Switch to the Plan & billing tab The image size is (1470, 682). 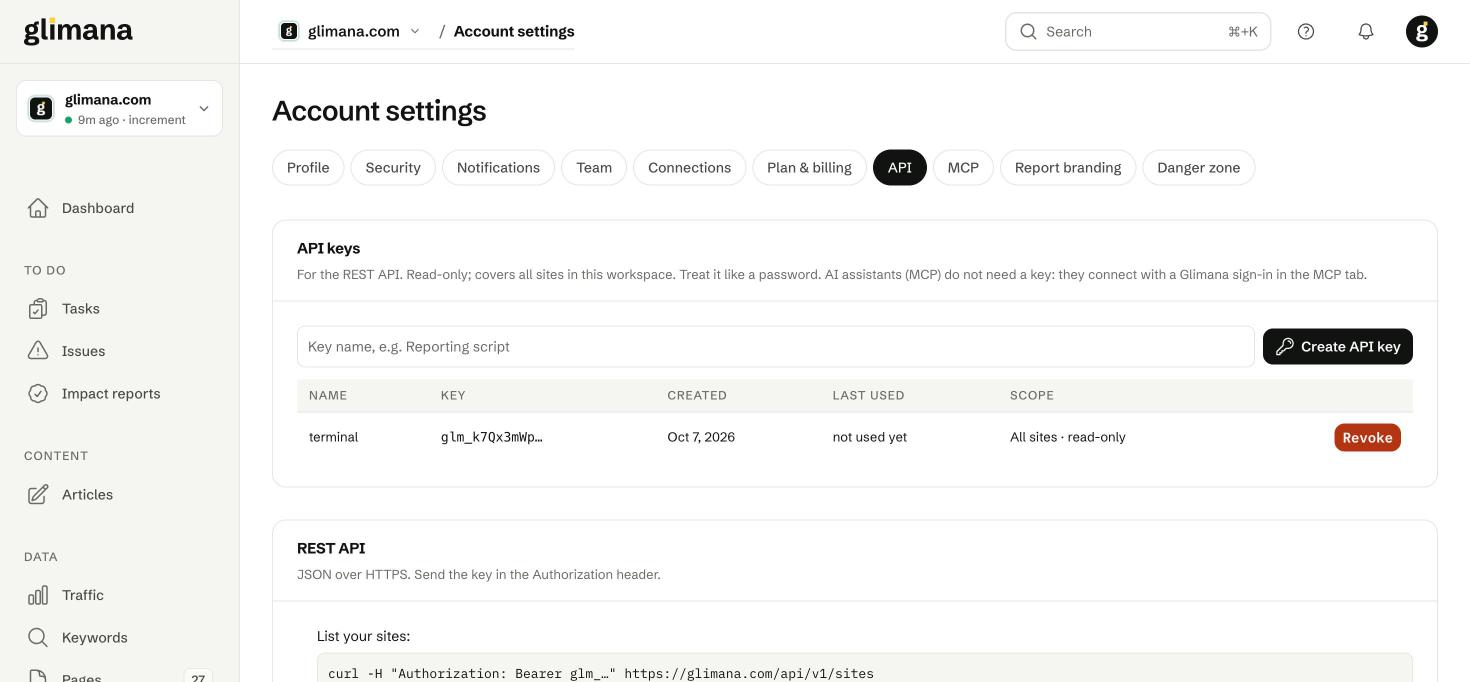tap(809, 167)
